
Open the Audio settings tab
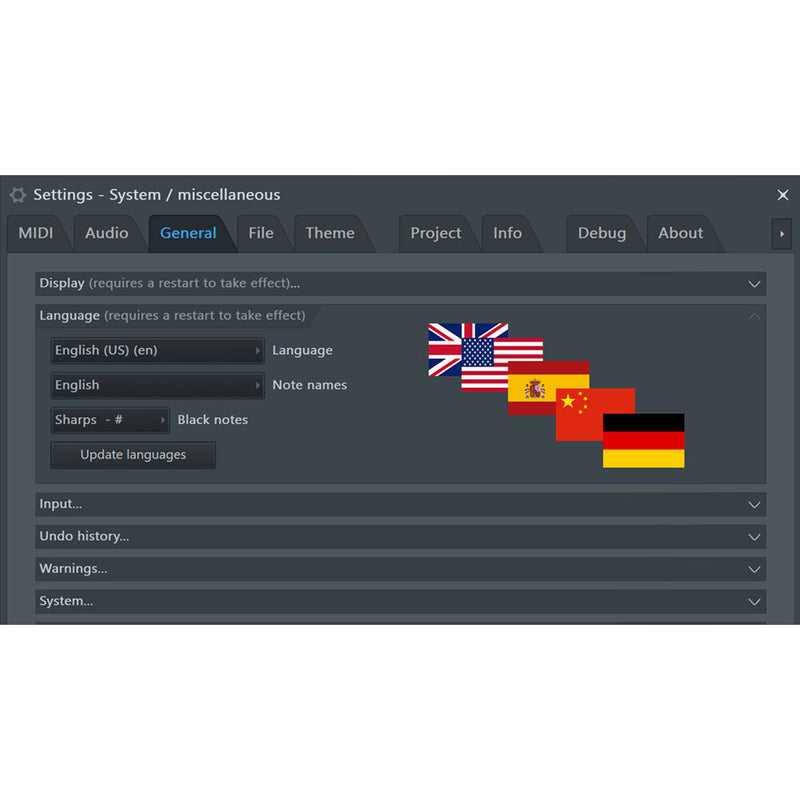click(106, 233)
